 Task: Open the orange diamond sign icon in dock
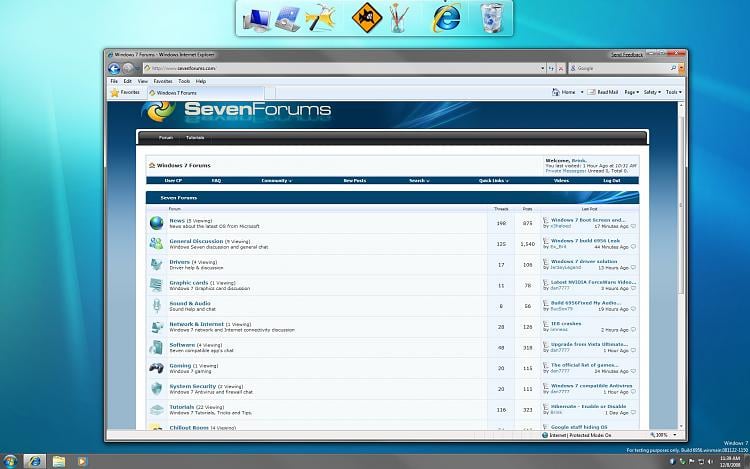click(x=366, y=18)
